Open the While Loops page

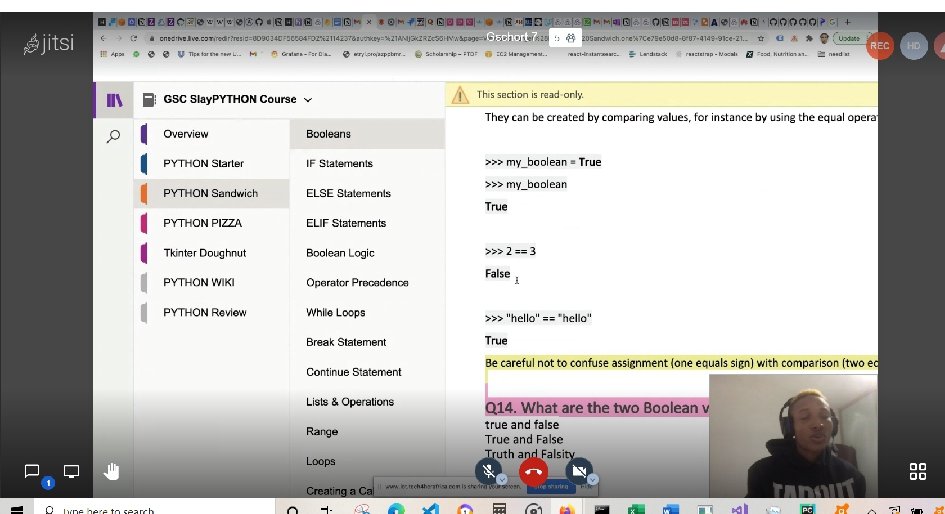click(367, 312)
